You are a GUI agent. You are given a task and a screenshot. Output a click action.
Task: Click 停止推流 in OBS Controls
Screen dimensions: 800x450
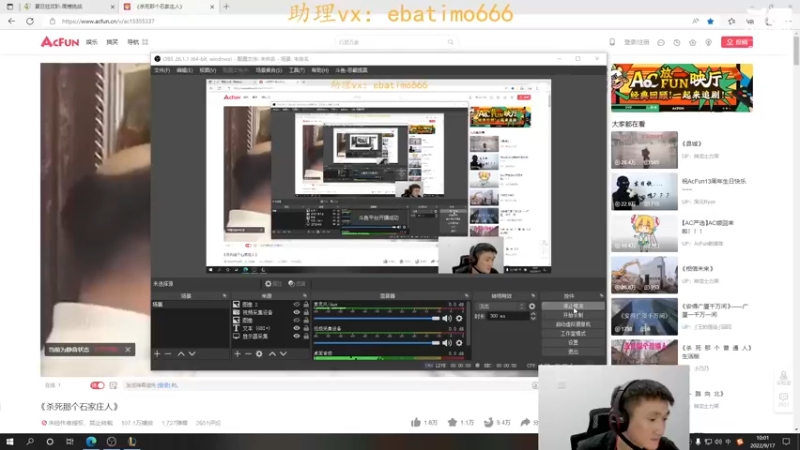[x=573, y=306]
